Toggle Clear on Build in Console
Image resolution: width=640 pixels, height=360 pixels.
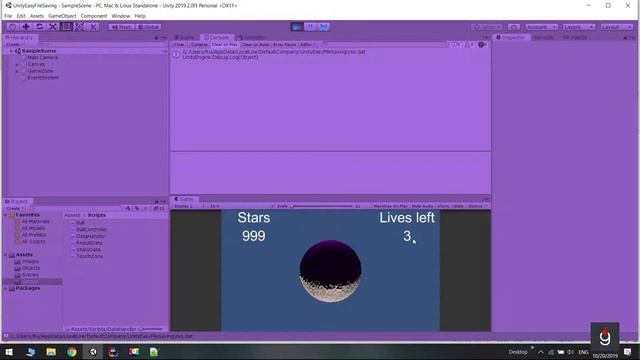256,44
